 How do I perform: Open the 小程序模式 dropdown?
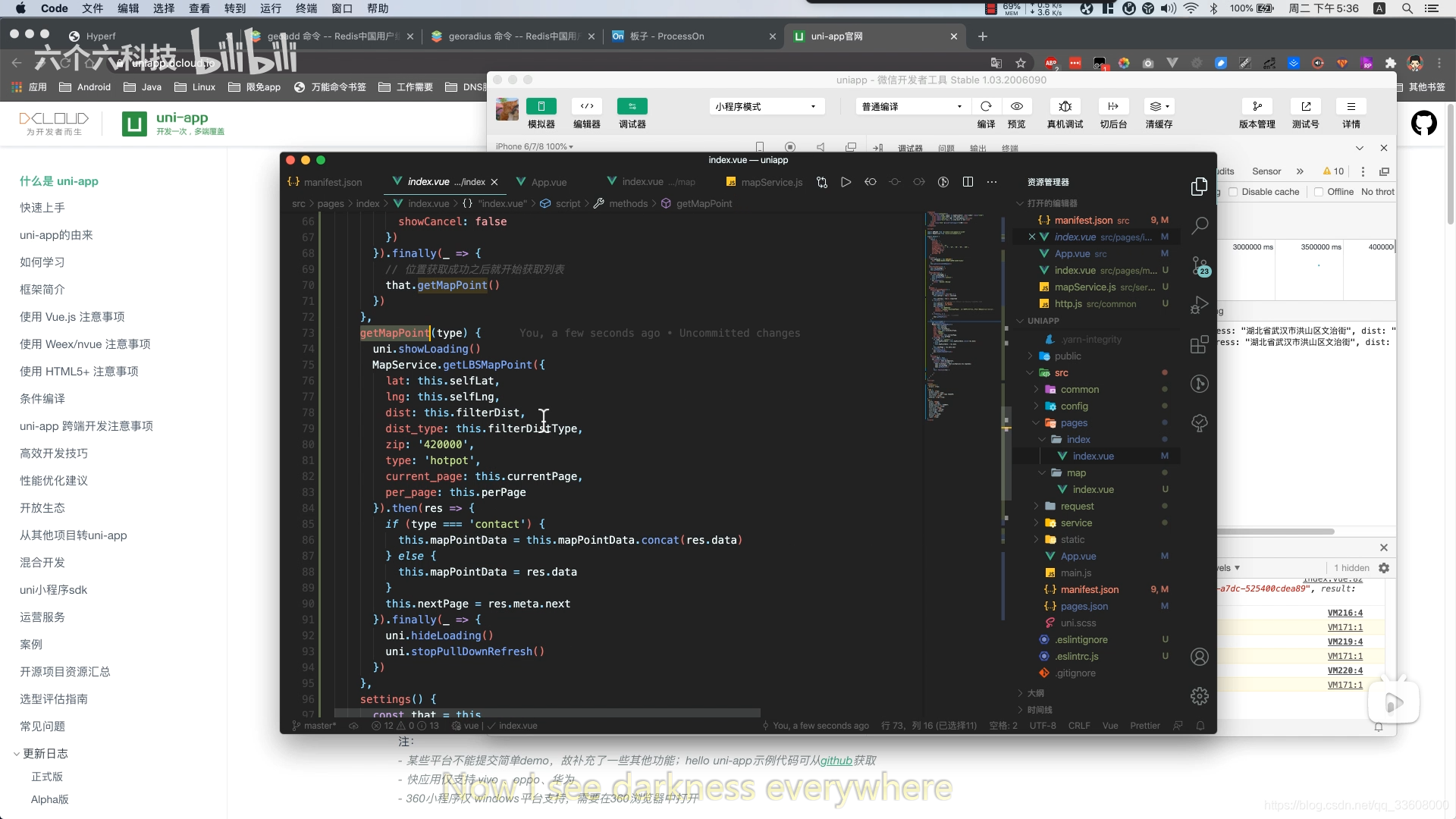pos(766,107)
